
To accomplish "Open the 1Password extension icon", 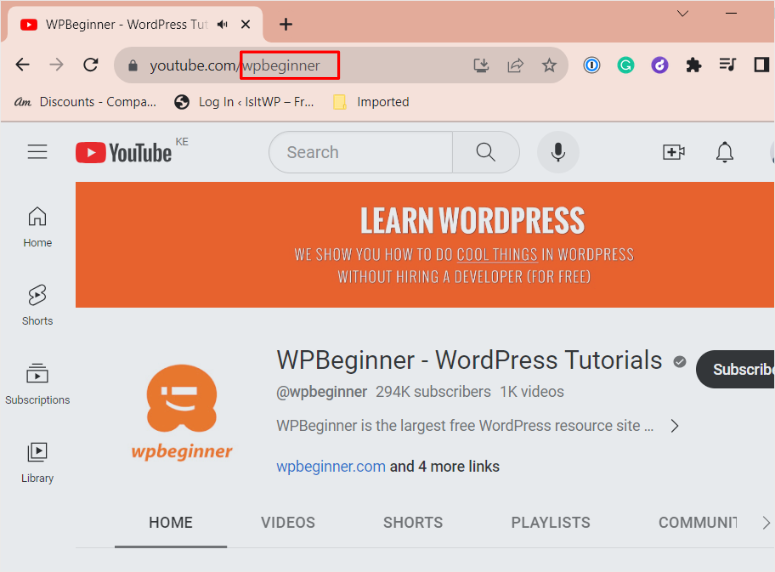I will [592, 65].
